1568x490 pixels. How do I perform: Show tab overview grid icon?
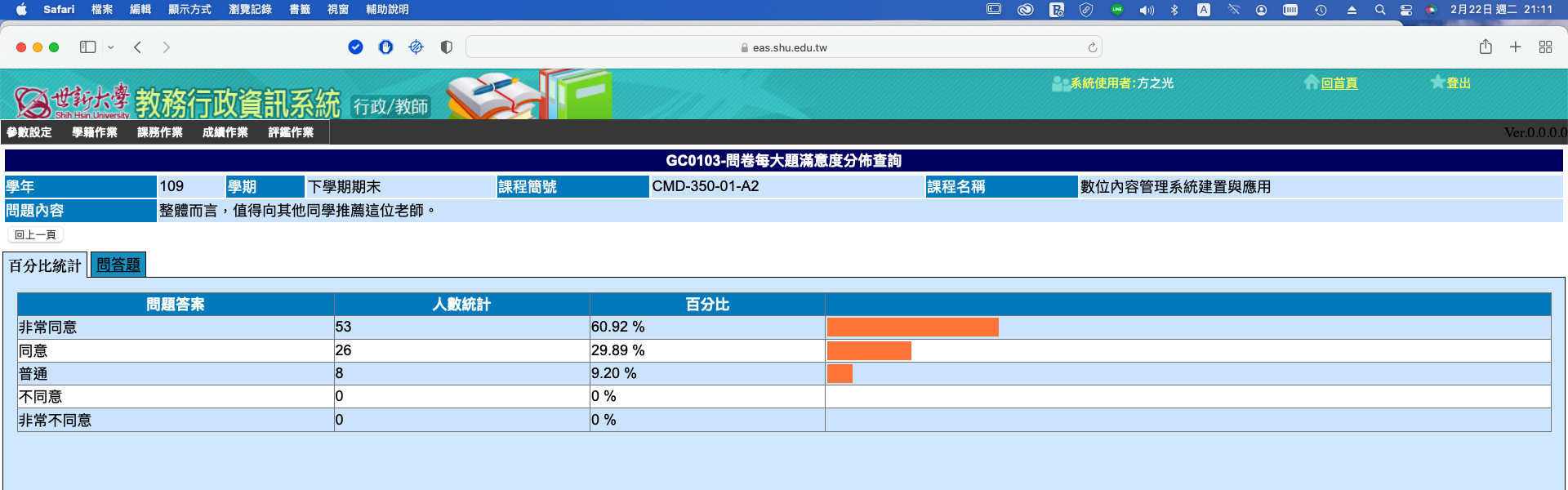[1545, 47]
